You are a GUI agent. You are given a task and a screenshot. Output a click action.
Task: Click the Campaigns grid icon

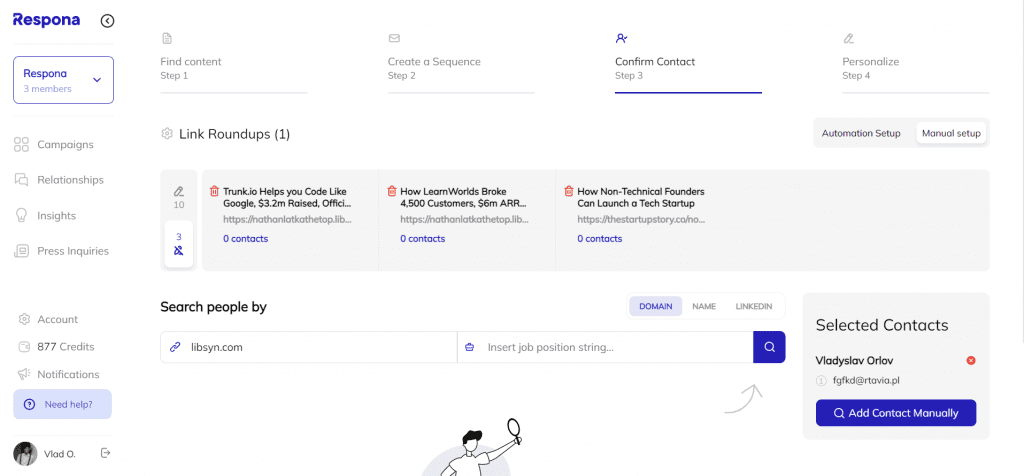pyautogui.click(x=21, y=144)
